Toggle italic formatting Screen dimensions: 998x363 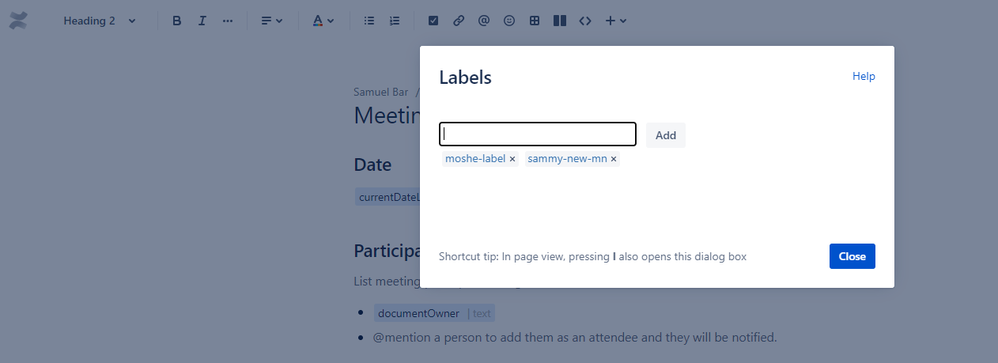pyautogui.click(x=202, y=20)
